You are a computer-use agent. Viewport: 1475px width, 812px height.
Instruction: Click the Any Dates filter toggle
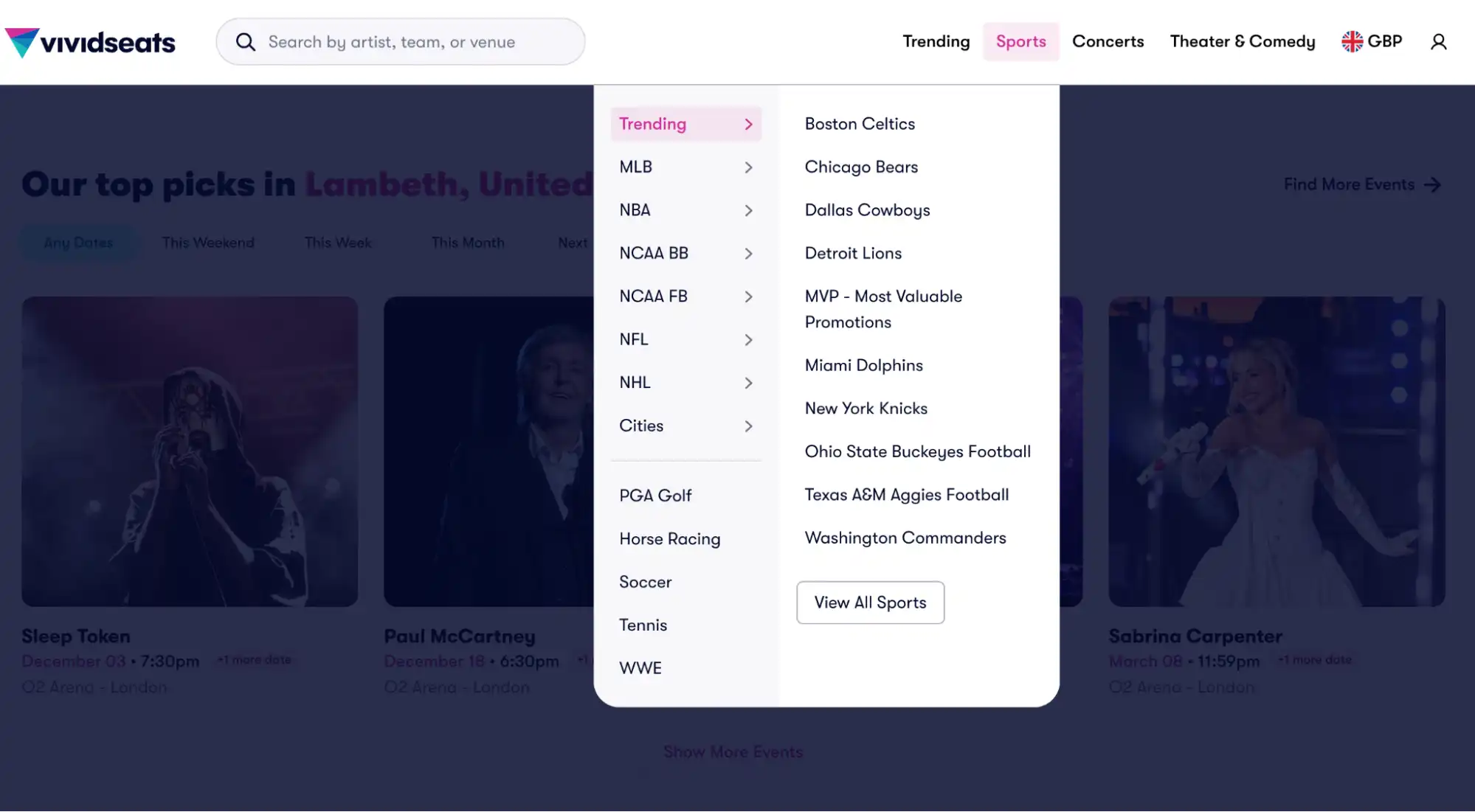point(78,243)
